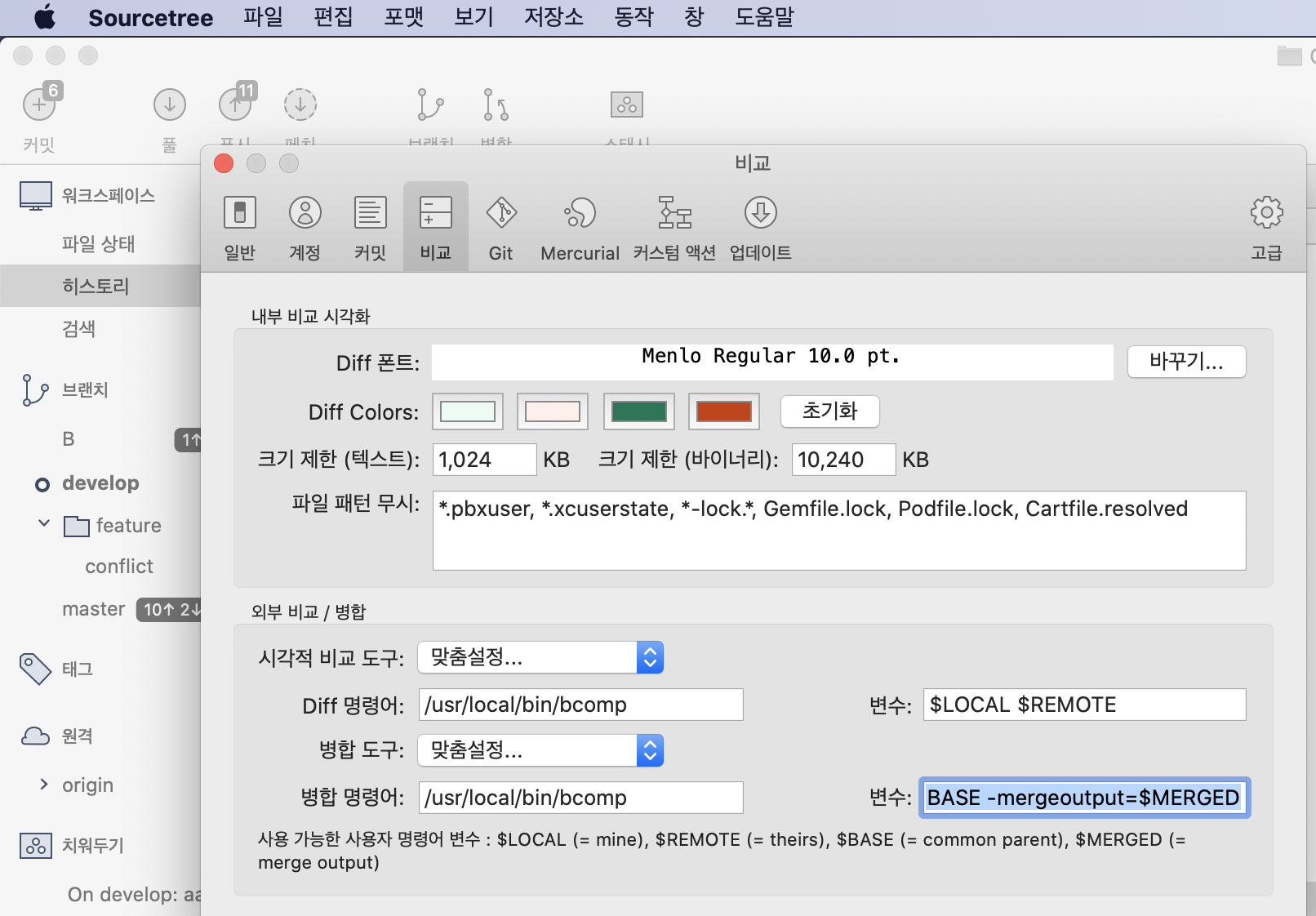This screenshot has height=916, width=1316.
Task: Select branch B in the sidebar
Action: pos(69,439)
